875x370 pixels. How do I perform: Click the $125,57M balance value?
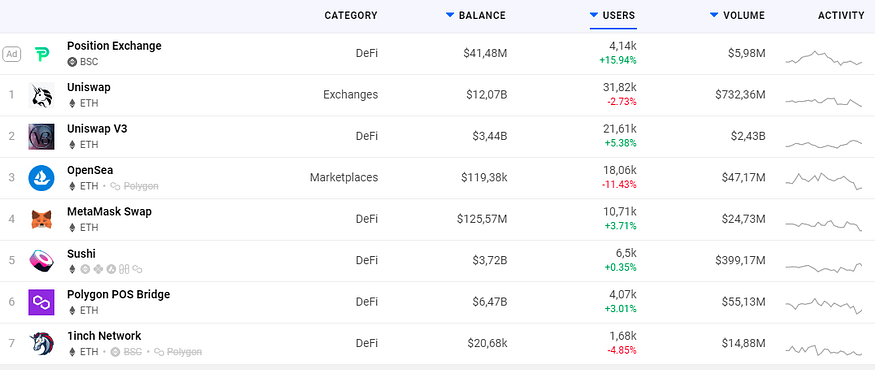[482, 218]
